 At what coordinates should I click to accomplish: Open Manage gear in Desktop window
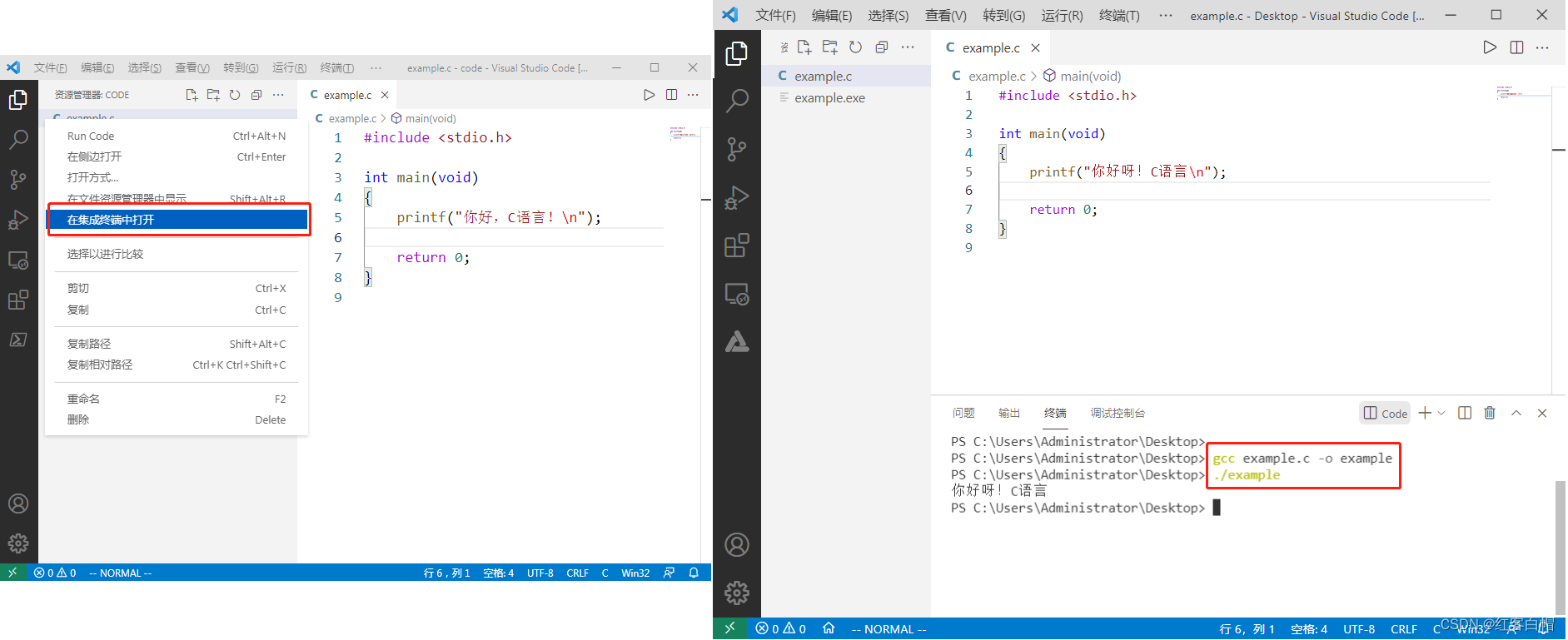pyautogui.click(x=737, y=593)
